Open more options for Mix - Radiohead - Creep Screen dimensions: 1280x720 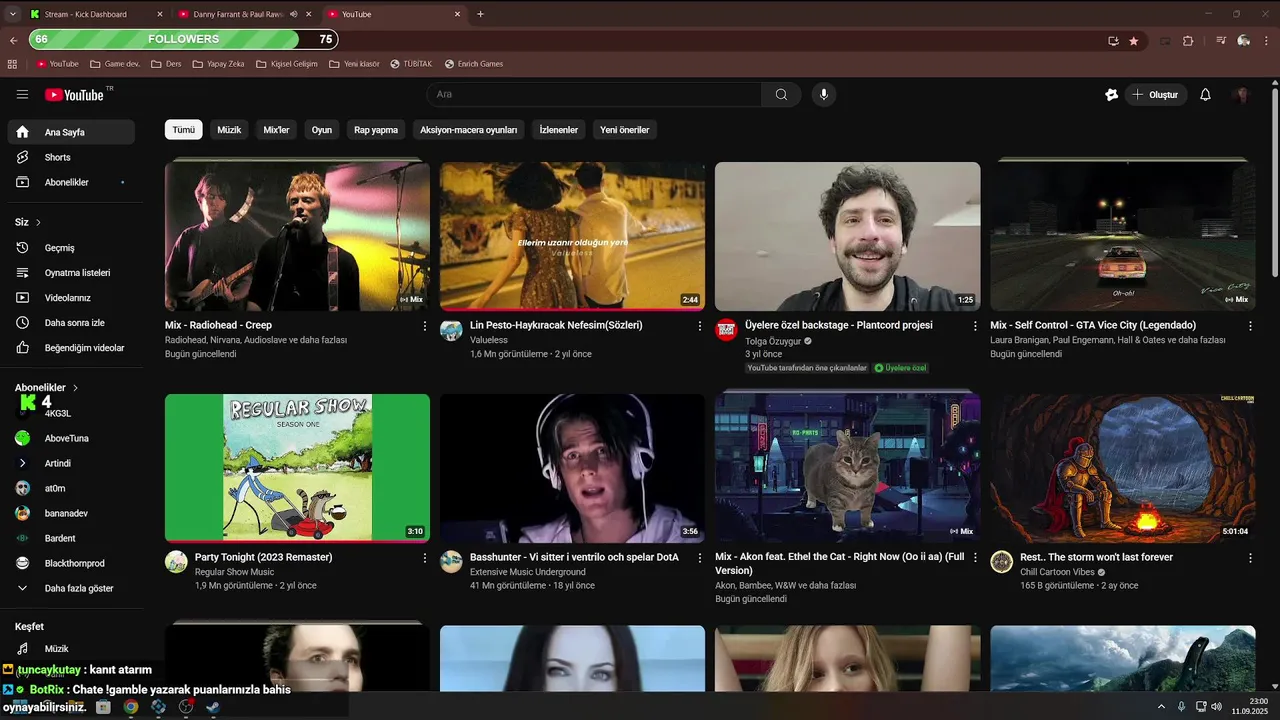pos(424,326)
